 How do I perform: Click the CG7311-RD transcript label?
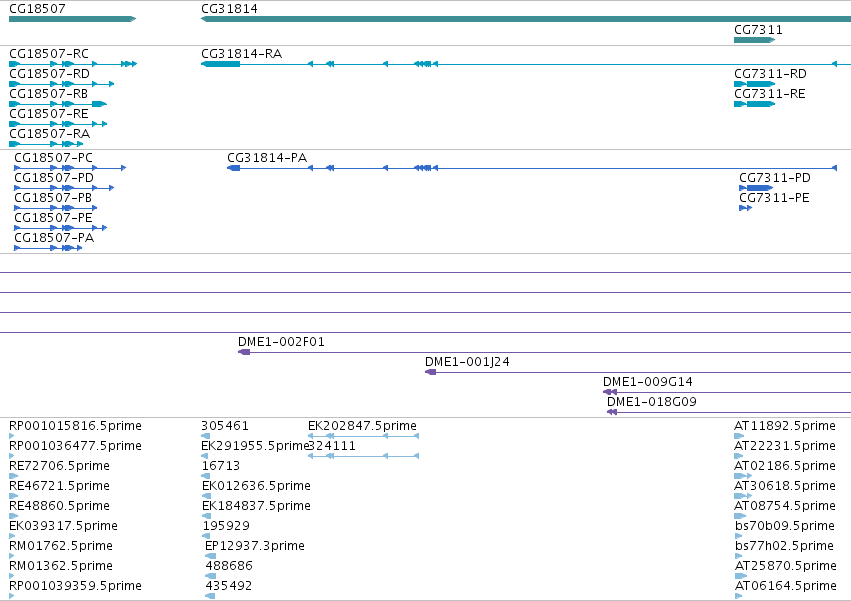point(770,74)
